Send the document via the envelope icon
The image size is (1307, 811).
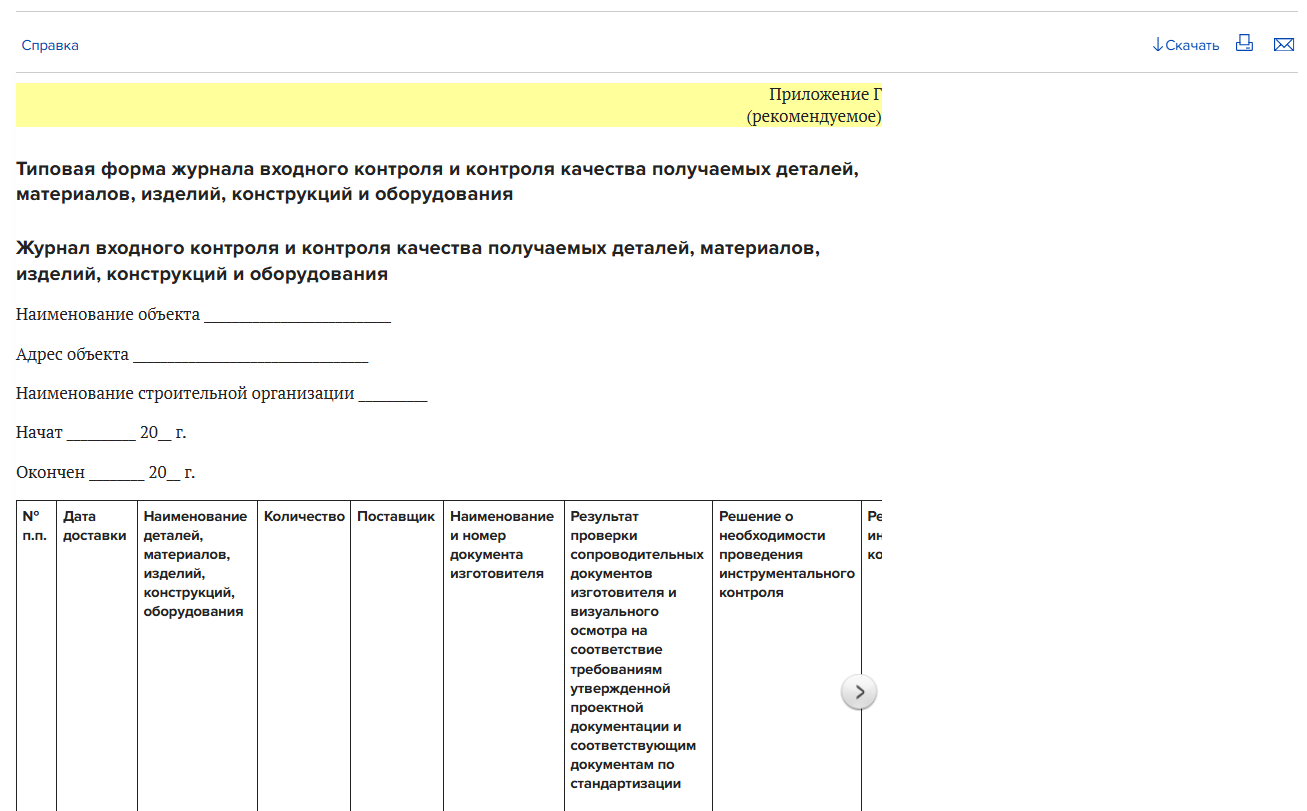1284,45
